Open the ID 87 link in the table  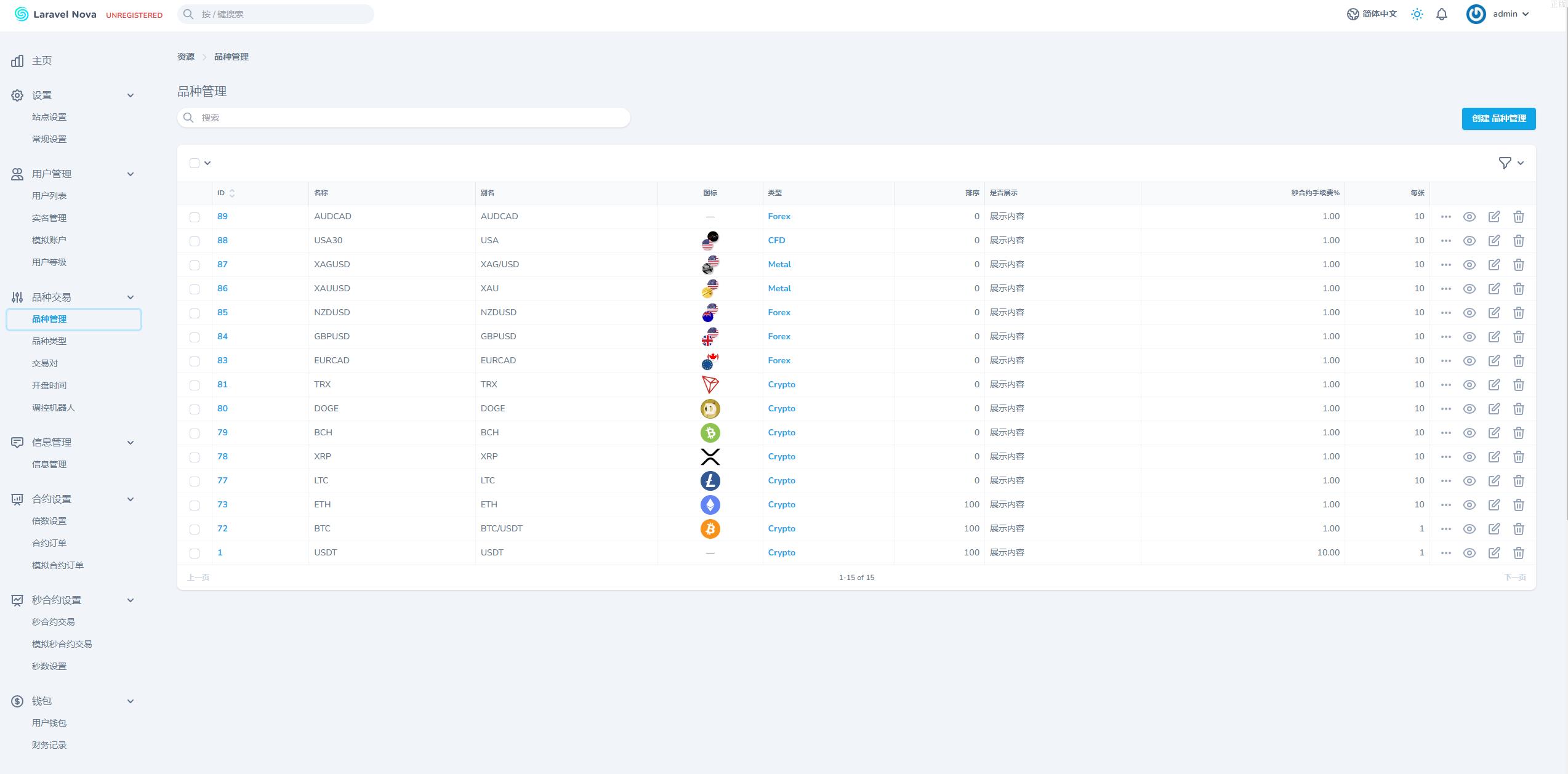tap(222, 265)
